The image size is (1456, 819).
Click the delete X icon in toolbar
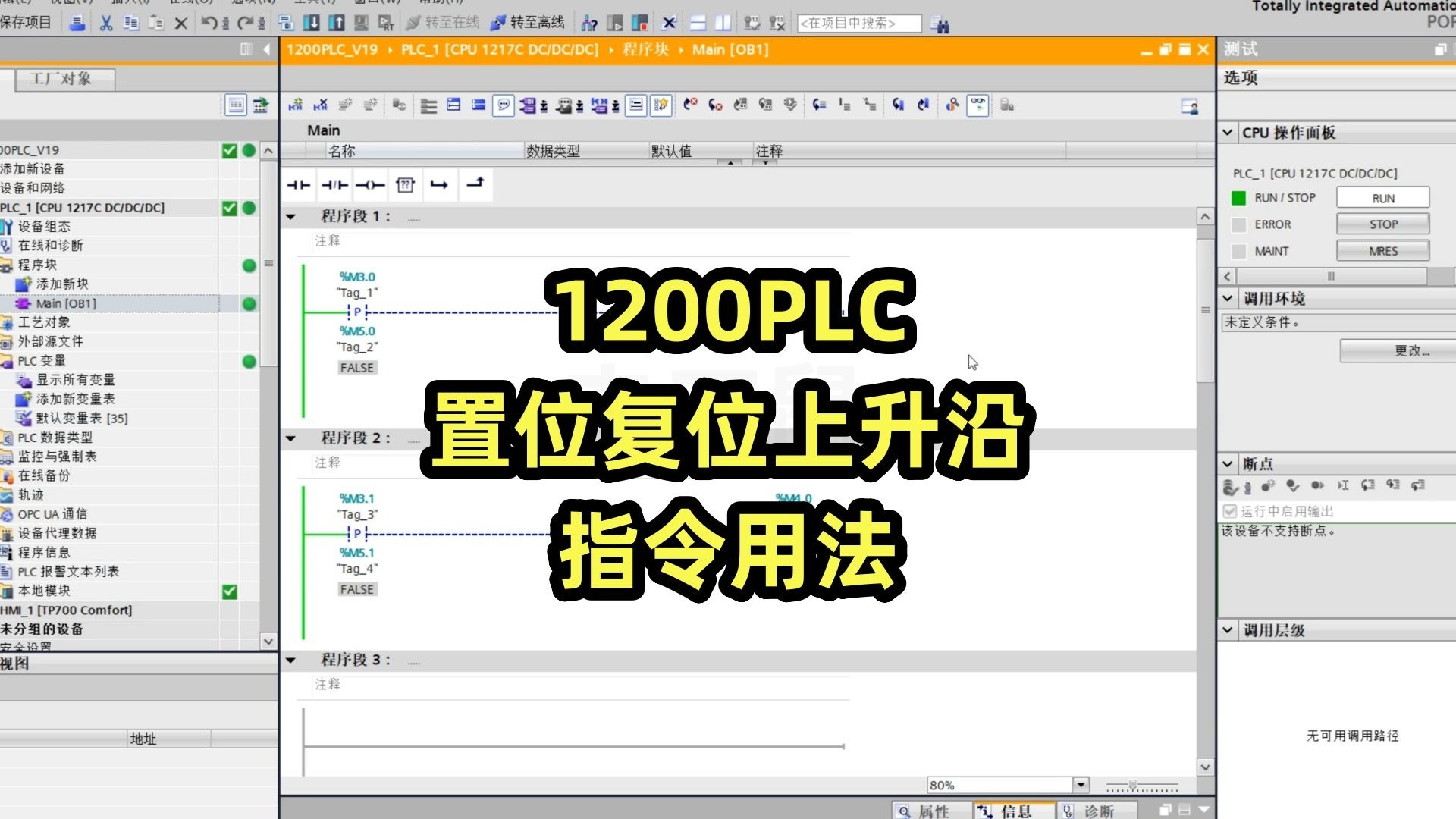(181, 24)
